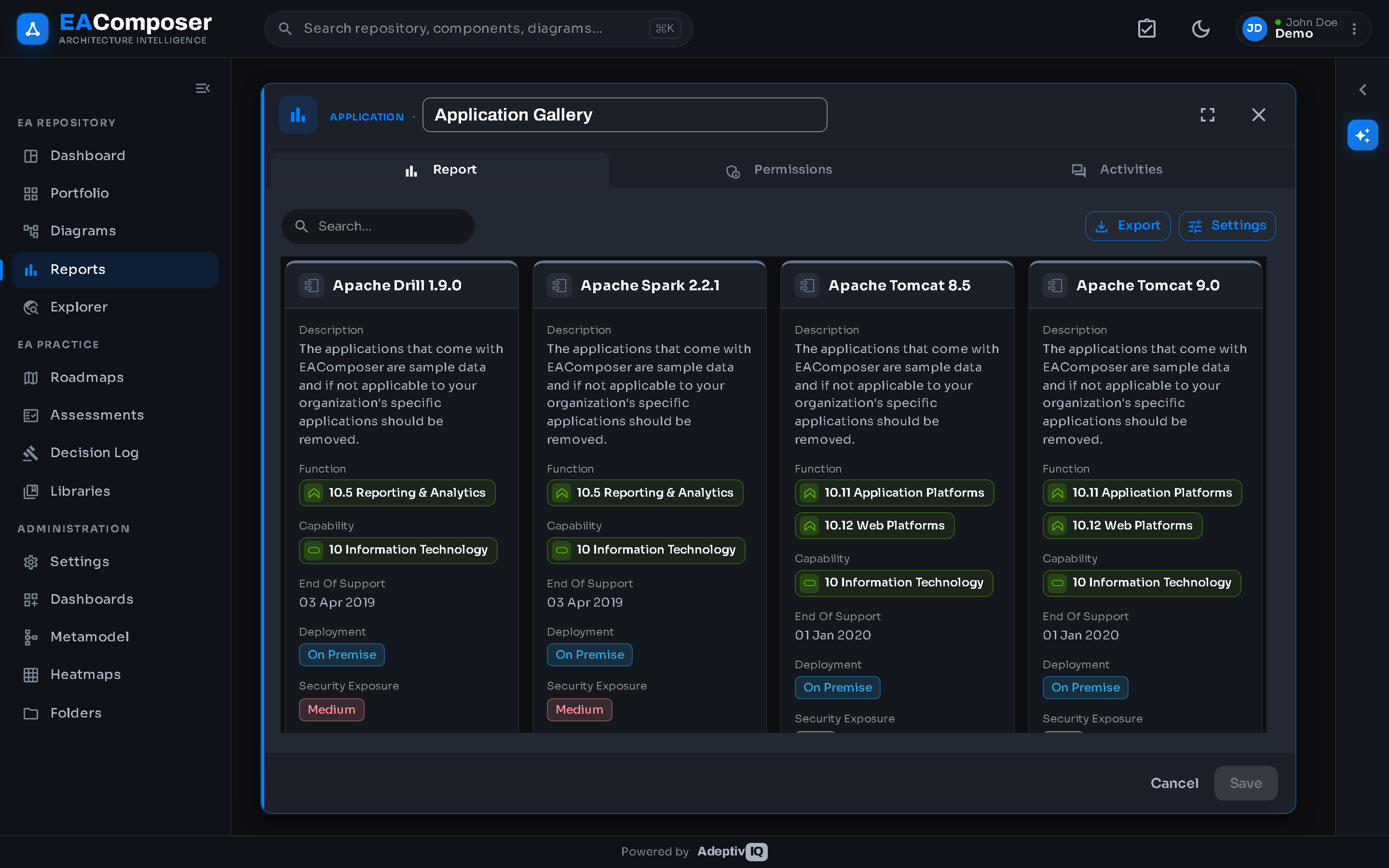Edit the Application Gallery title field
Screen dimensions: 1389x868
click(x=625, y=115)
